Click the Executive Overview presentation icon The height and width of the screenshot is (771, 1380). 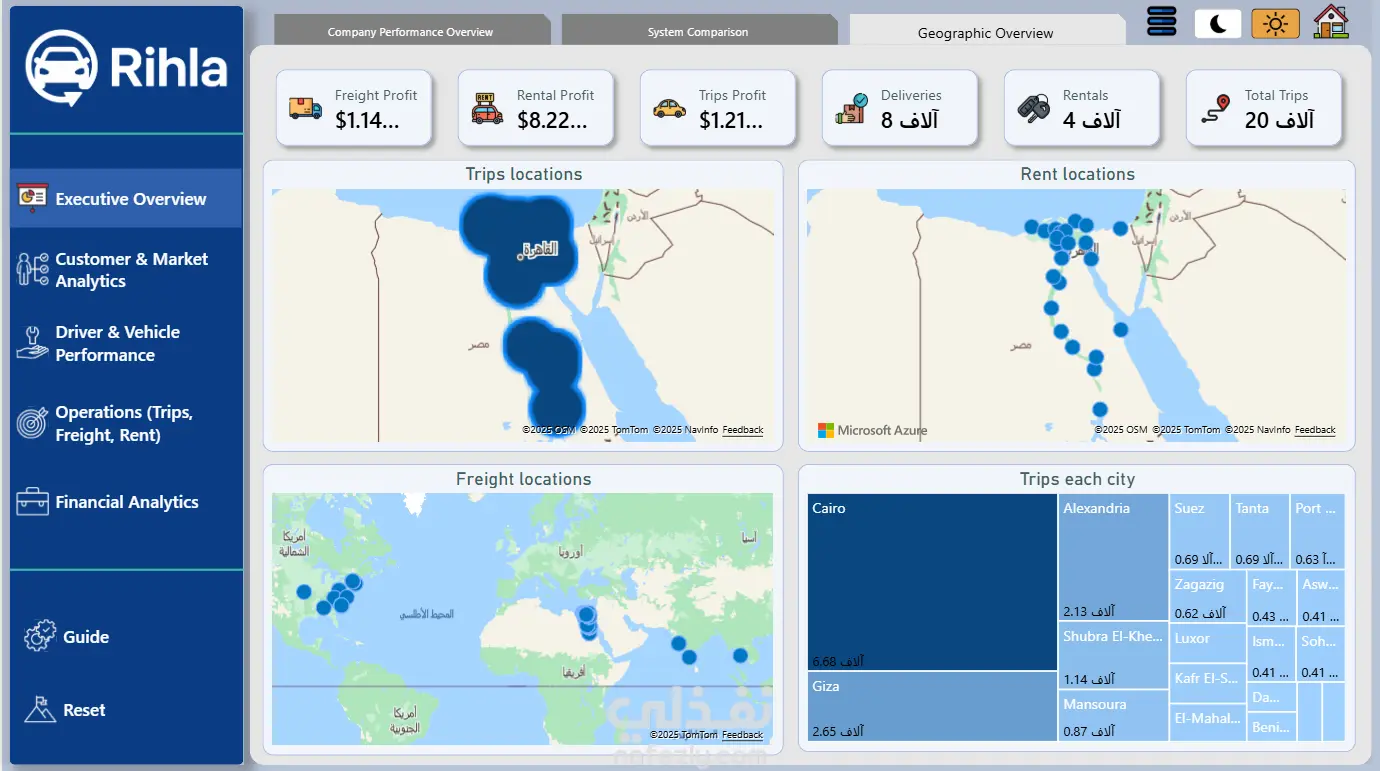pos(32,198)
